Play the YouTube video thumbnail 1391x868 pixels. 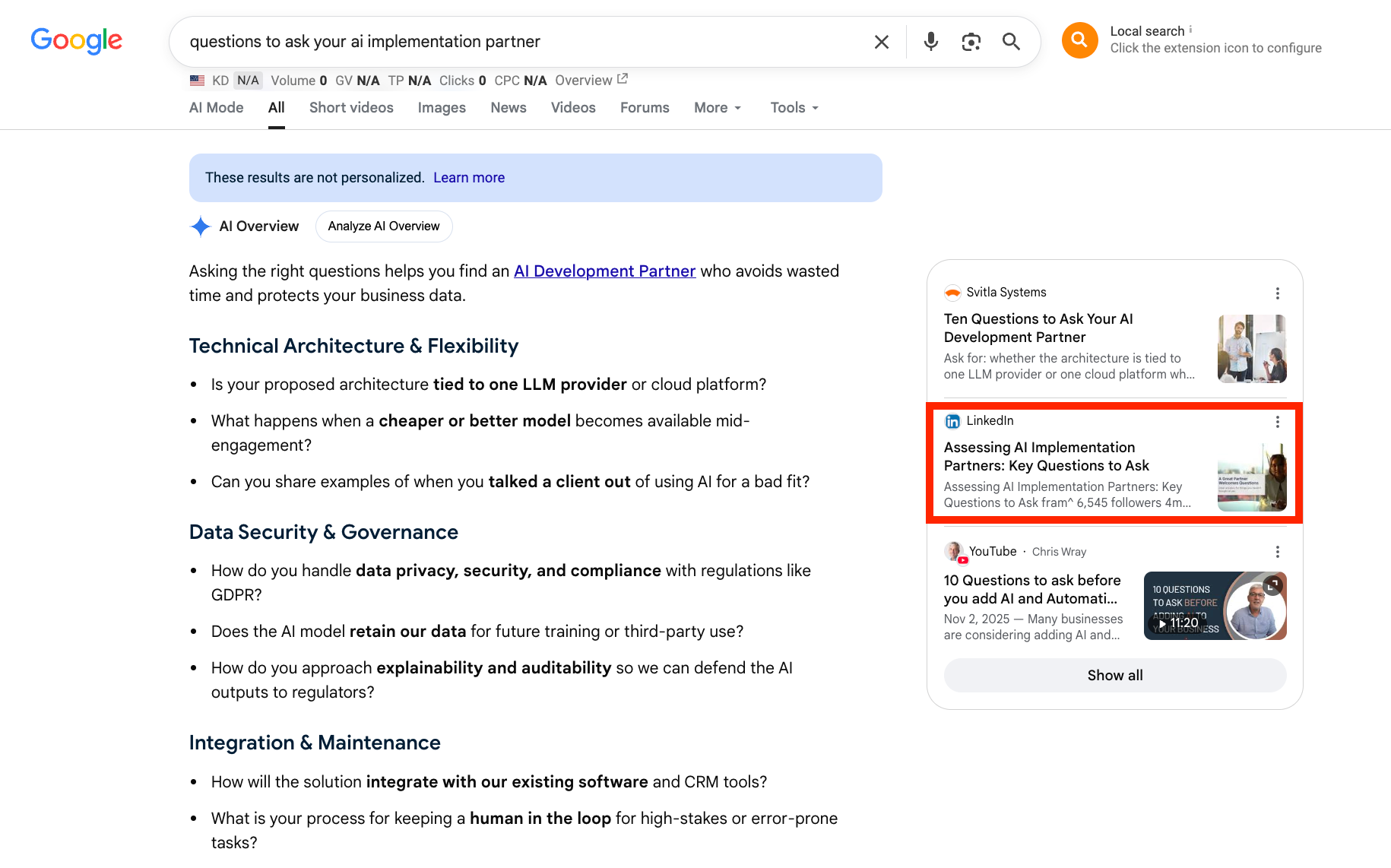(x=1215, y=606)
